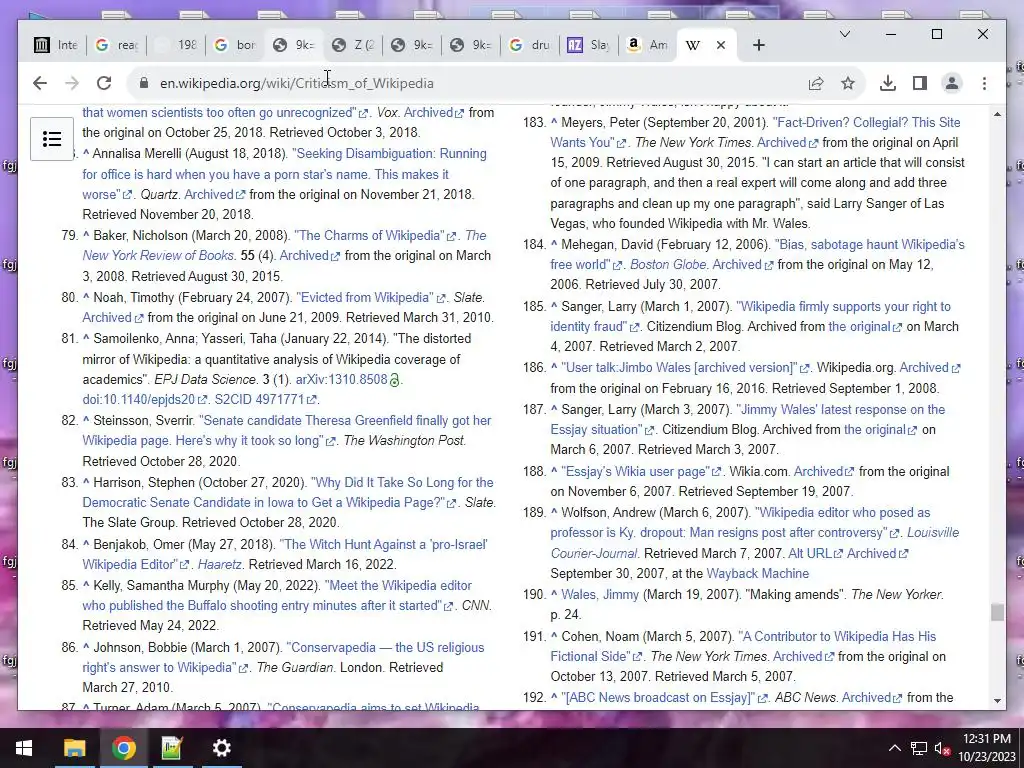Open the 'Wales, Jimmy' author link
Screen dimensions: 1024x768
tap(600, 594)
